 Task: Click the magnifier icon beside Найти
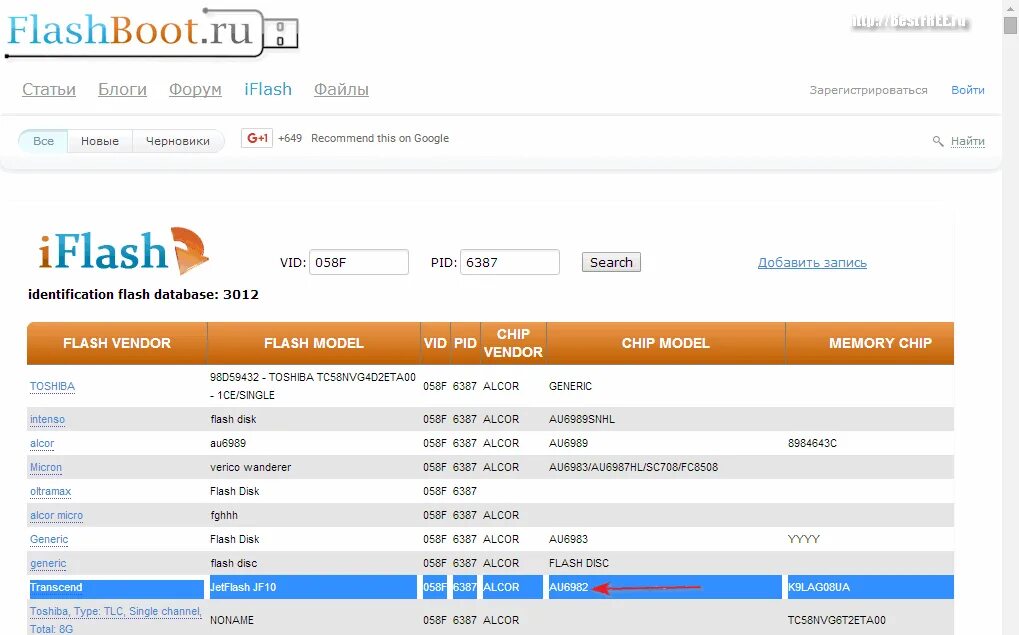coord(938,141)
